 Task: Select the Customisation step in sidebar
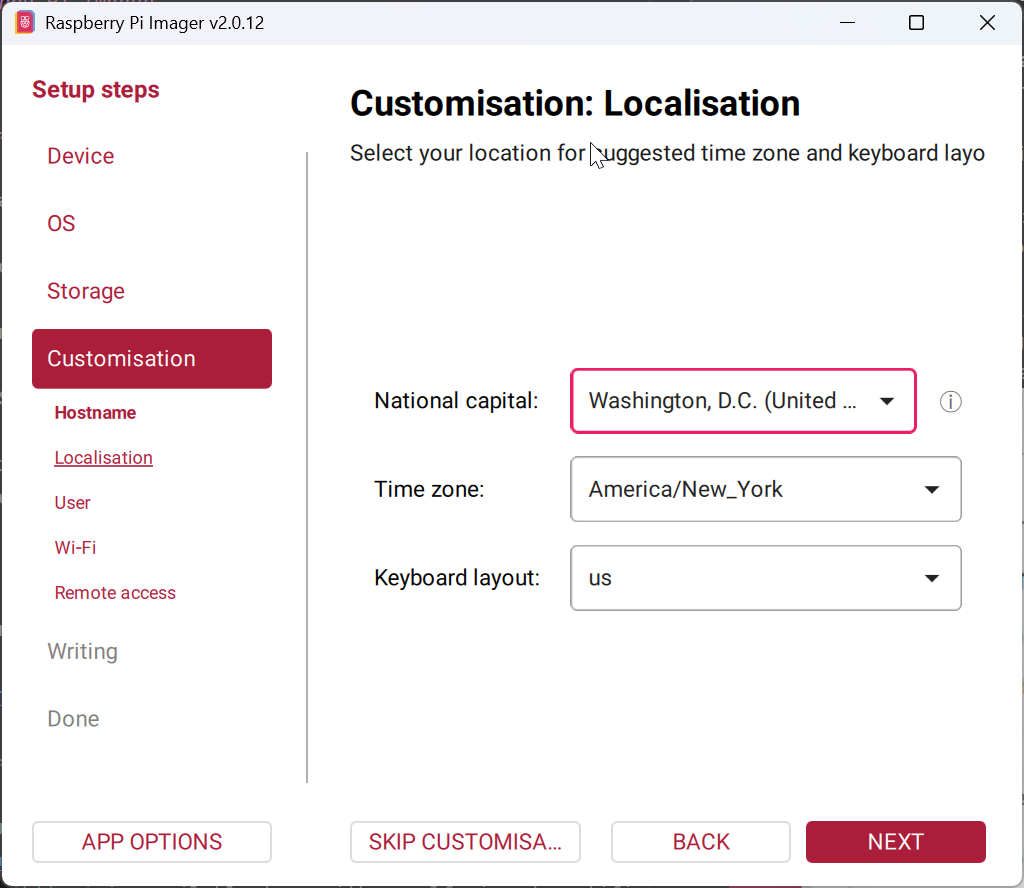click(152, 358)
